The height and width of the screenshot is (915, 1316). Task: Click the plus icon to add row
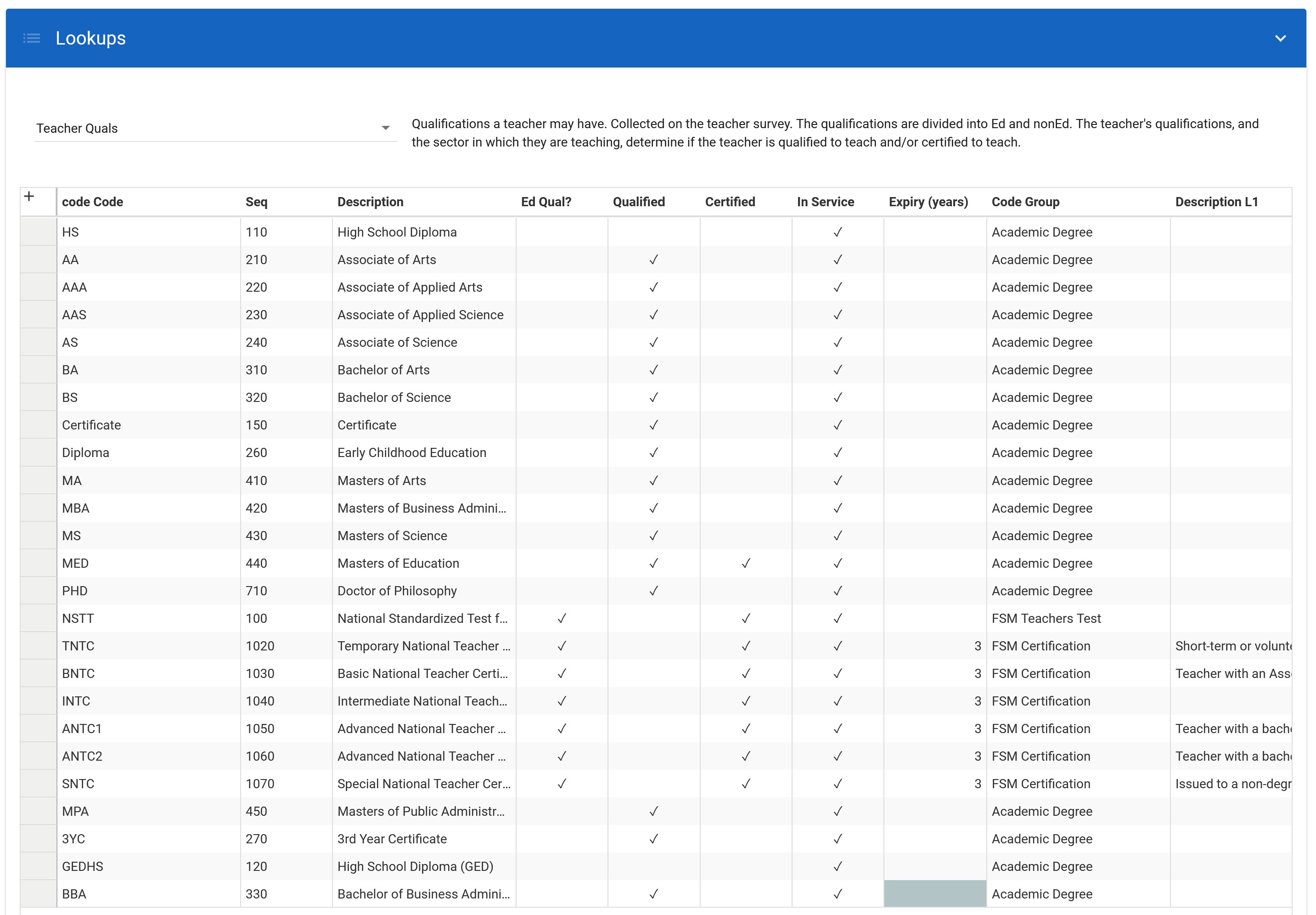[29, 197]
